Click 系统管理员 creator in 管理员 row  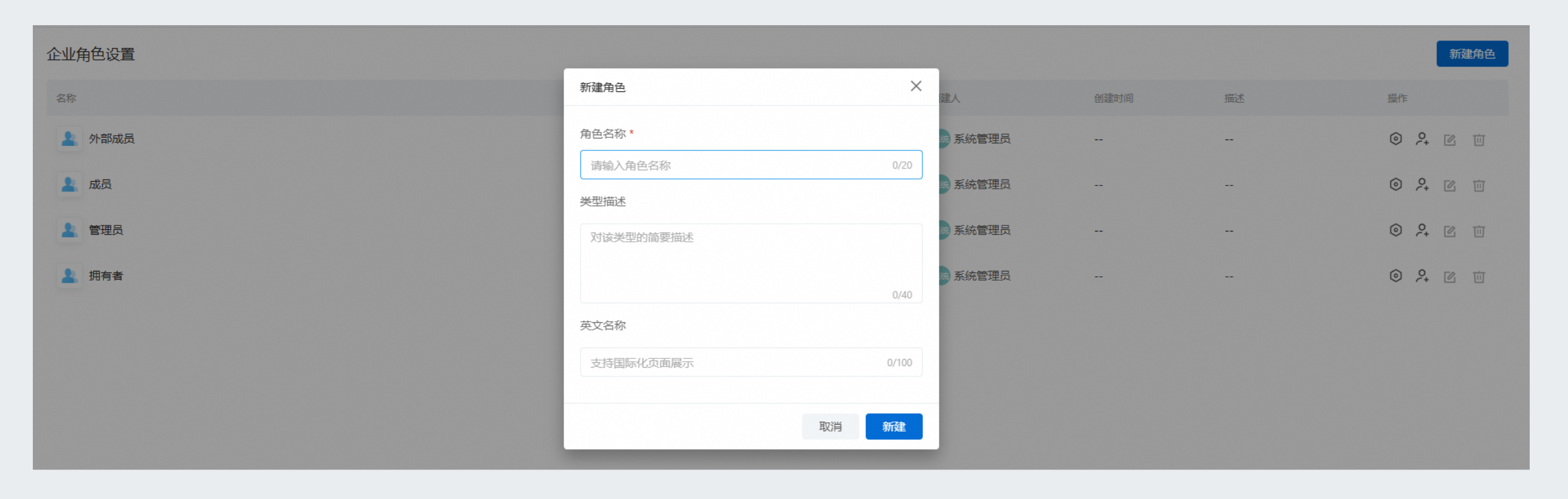point(981,230)
